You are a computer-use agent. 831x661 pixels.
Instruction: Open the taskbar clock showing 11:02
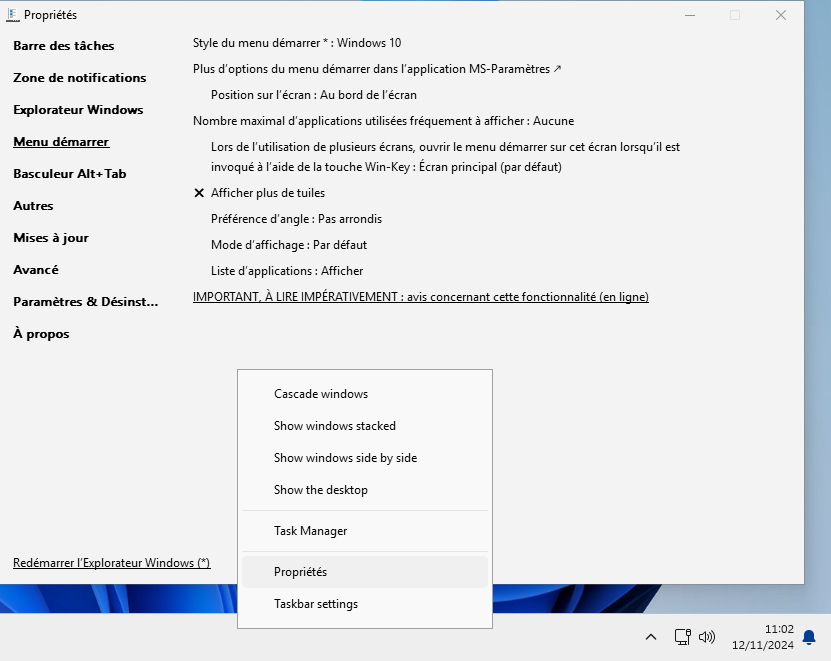763,637
